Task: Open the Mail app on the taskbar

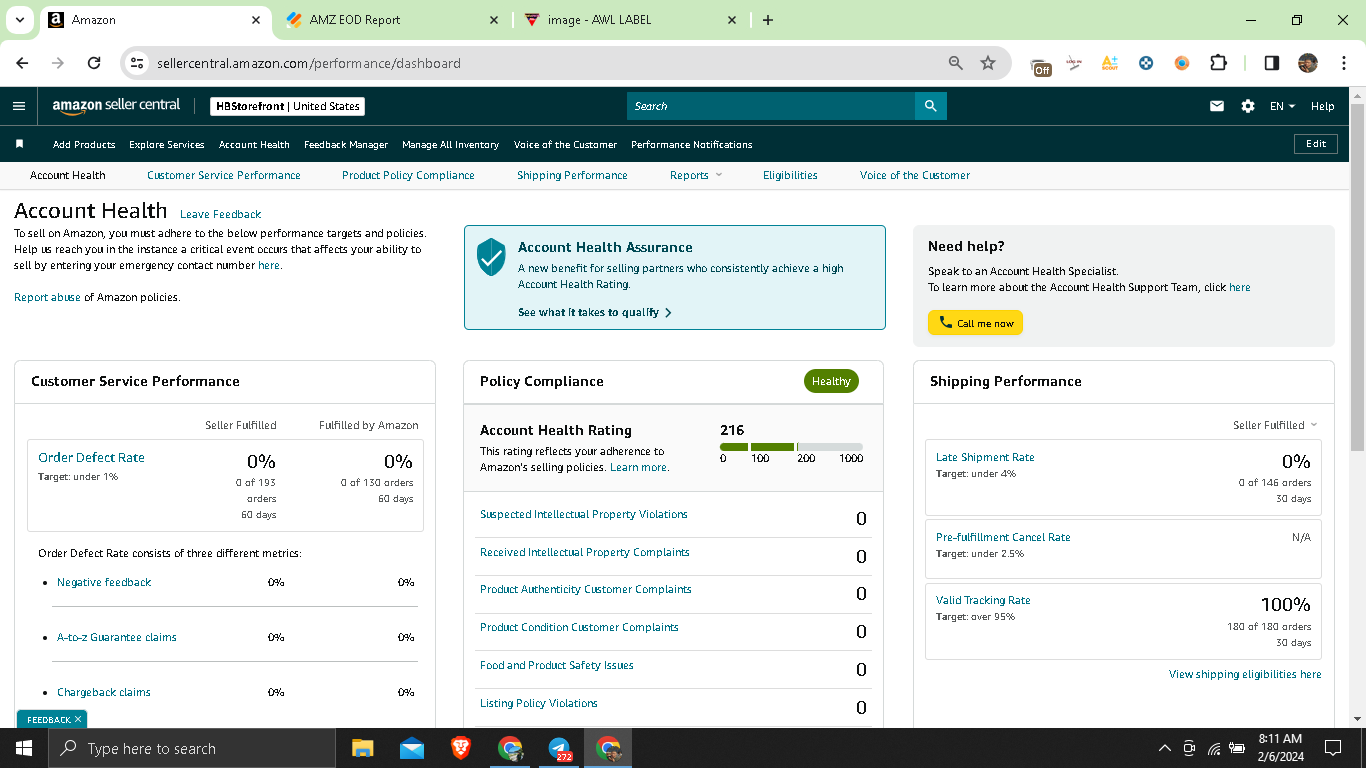Action: coord(412,748)
